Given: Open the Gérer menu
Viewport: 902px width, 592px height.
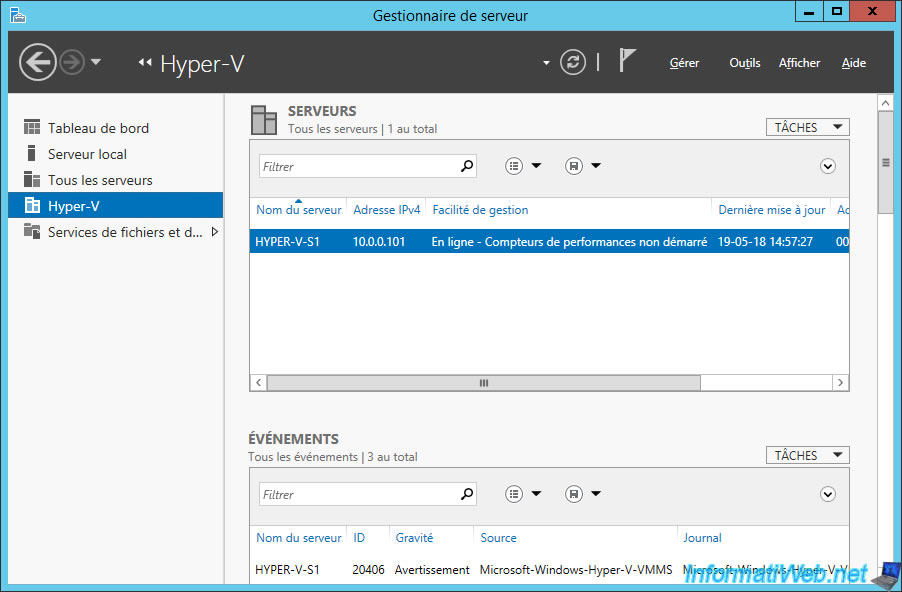Looking at the screenshot, I should coord(684,63).
